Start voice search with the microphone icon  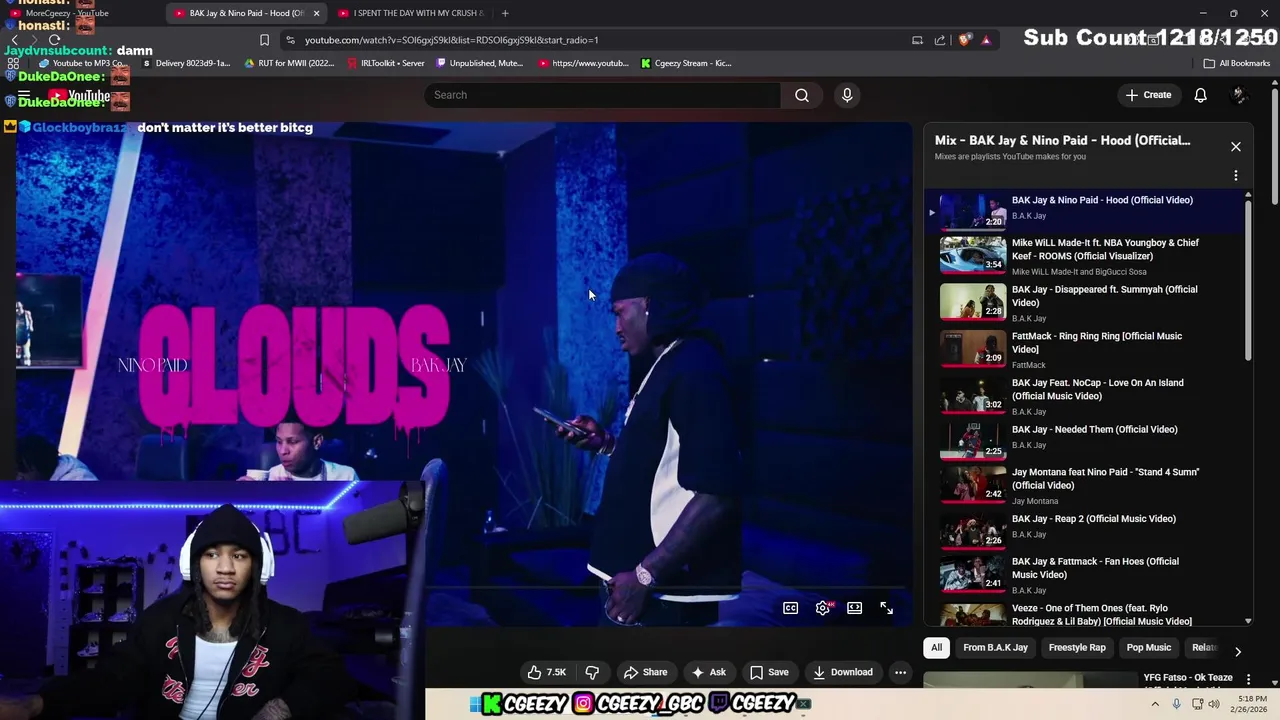[x=847, y=95]
